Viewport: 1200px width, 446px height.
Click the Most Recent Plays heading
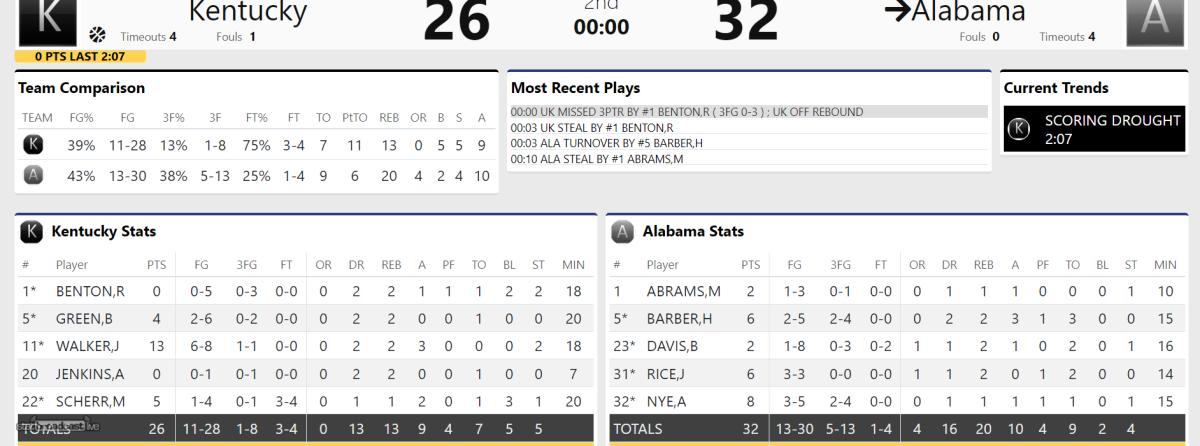(575, 88)
